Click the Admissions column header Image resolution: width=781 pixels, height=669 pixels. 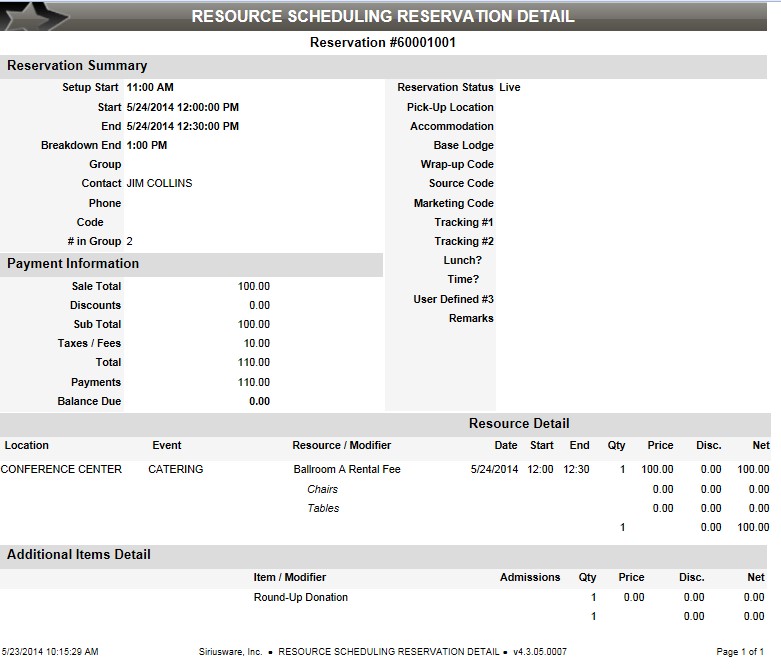(530, 577)
